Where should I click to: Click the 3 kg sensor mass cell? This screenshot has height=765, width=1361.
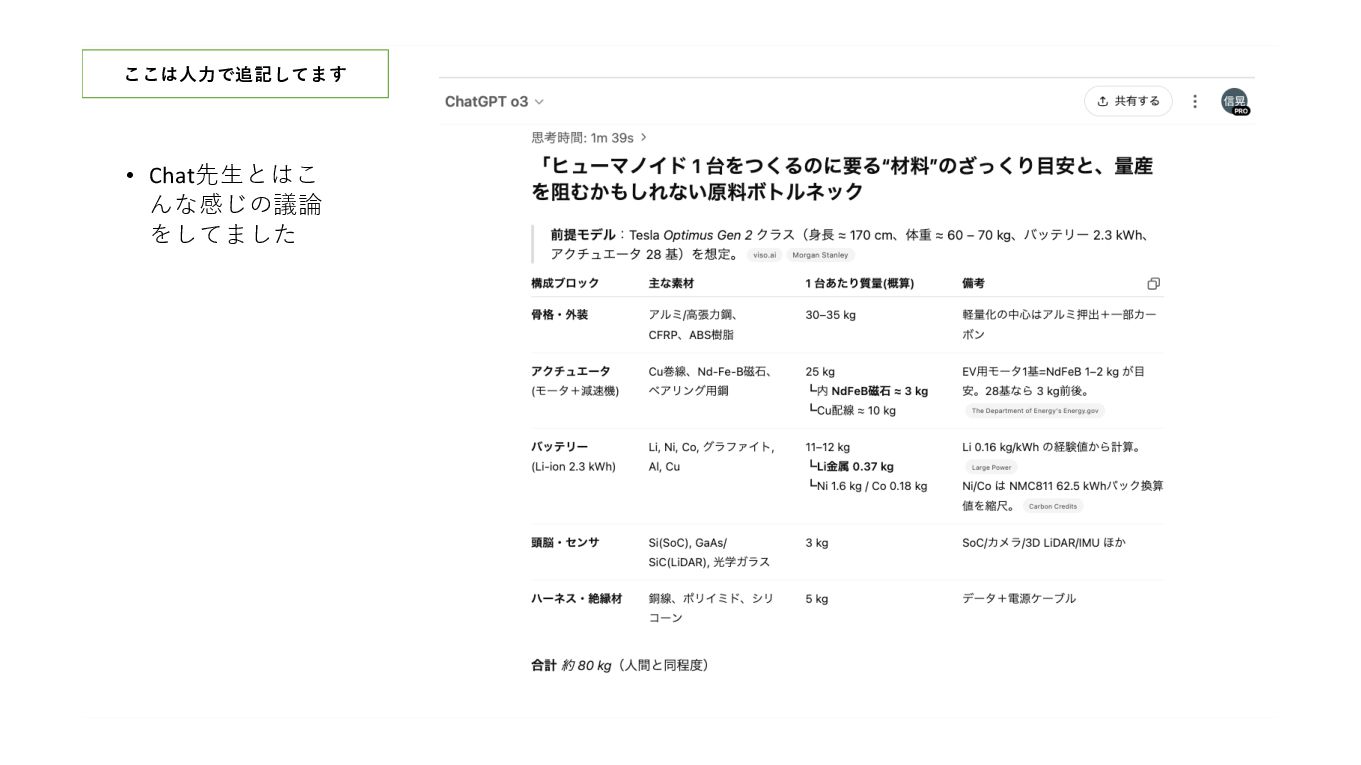pos(817,543)
